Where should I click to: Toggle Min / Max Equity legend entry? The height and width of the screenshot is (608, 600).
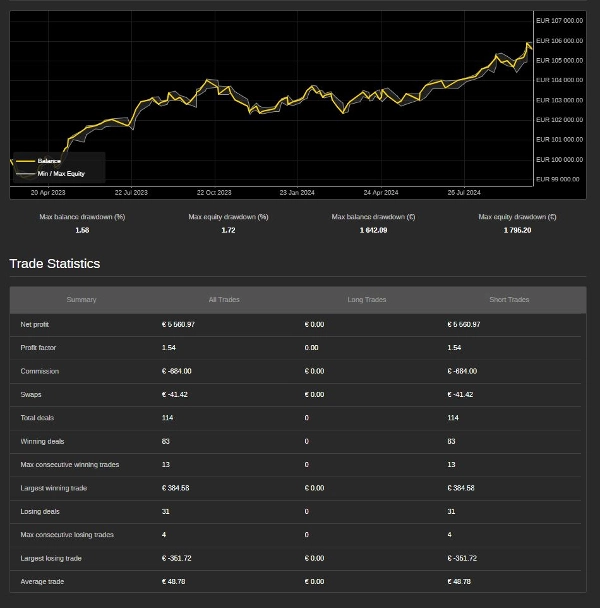[61, 174]
